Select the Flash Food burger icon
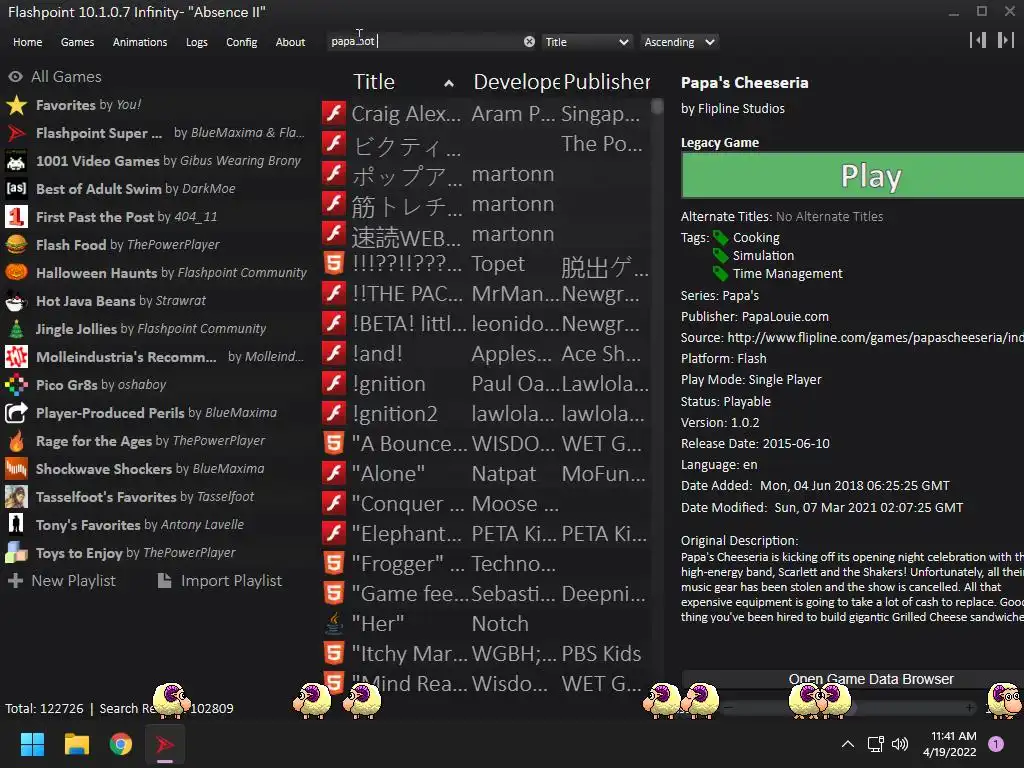This screenshot has width=1024, height=768. pos(16,245)
